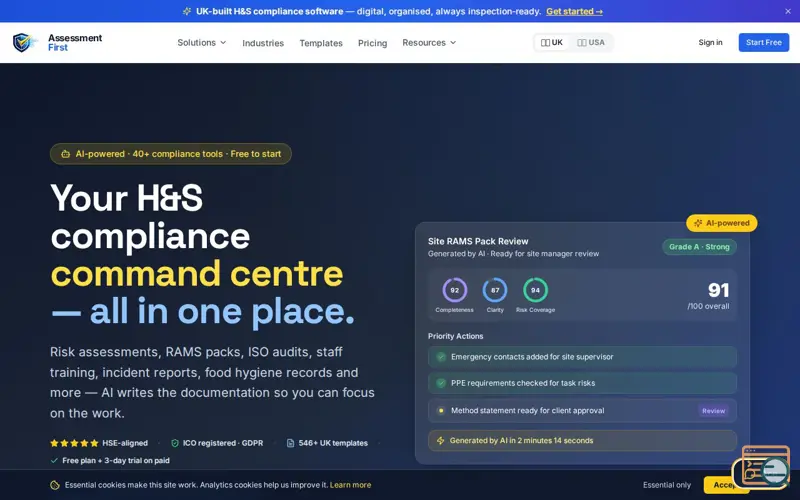Viewport: 800px width, 500px height.
Task: Click the AI-powered yellow badge on card
Action: click(721, 223)
